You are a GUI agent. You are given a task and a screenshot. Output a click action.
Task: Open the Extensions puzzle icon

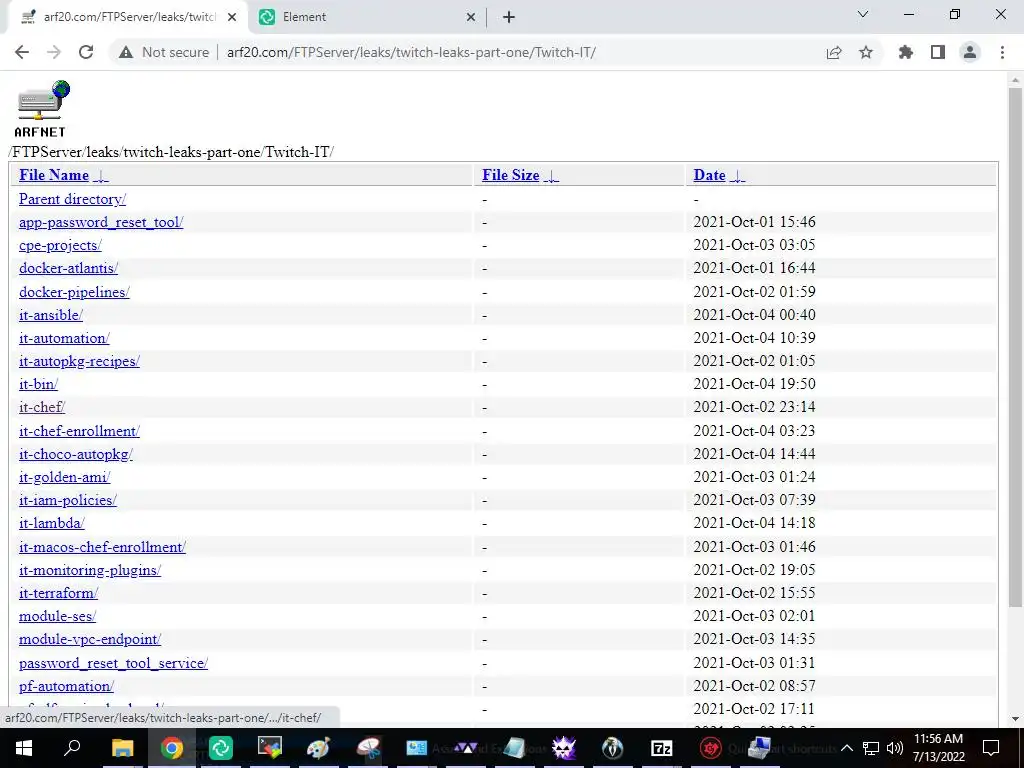pos(906,52)
